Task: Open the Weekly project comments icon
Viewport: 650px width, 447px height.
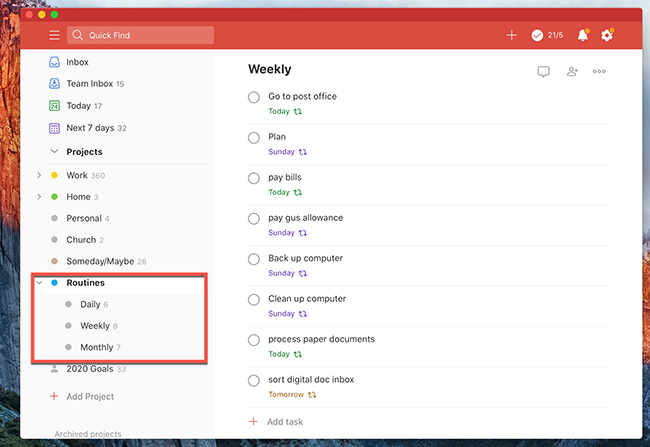Action: point(543,71)
